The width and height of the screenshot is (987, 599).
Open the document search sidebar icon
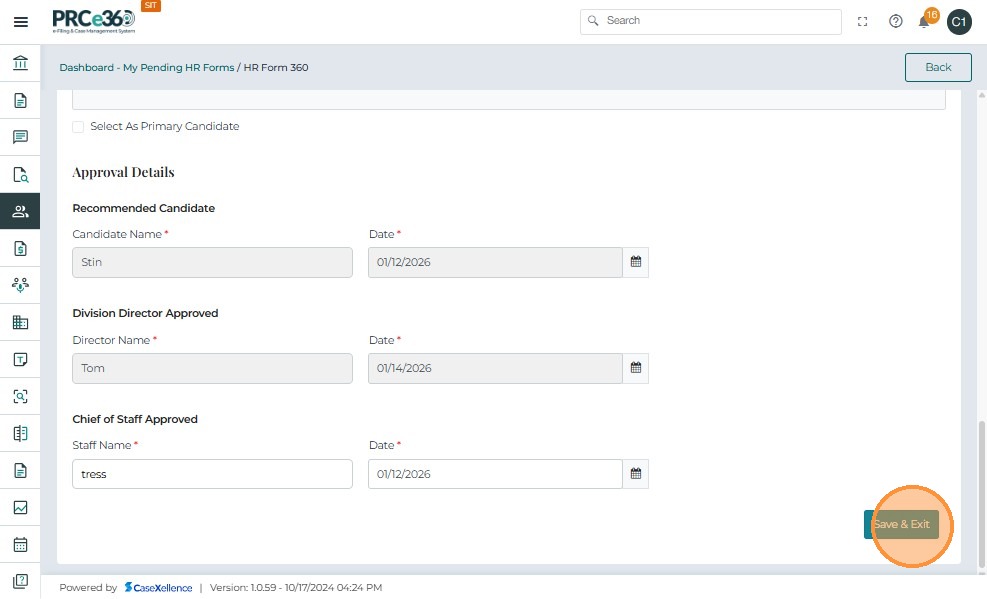coord(20,174)
